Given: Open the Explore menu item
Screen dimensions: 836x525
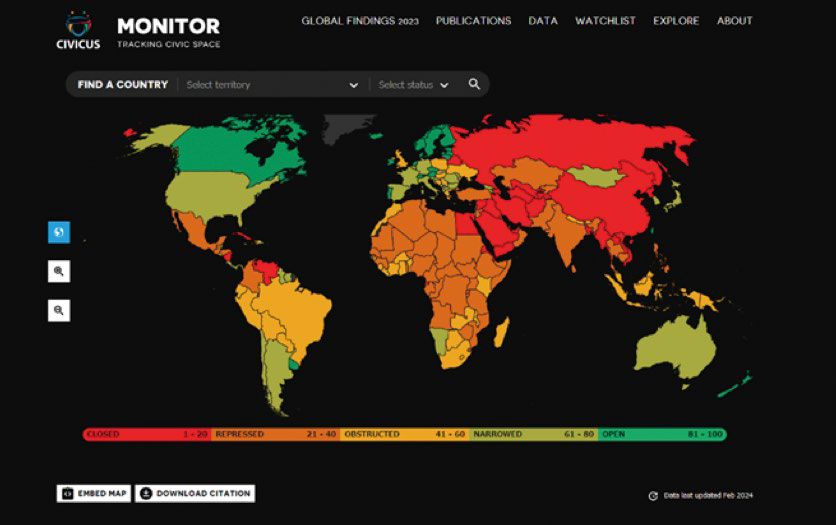Looking at the screenshot, I should click(676, 21).
